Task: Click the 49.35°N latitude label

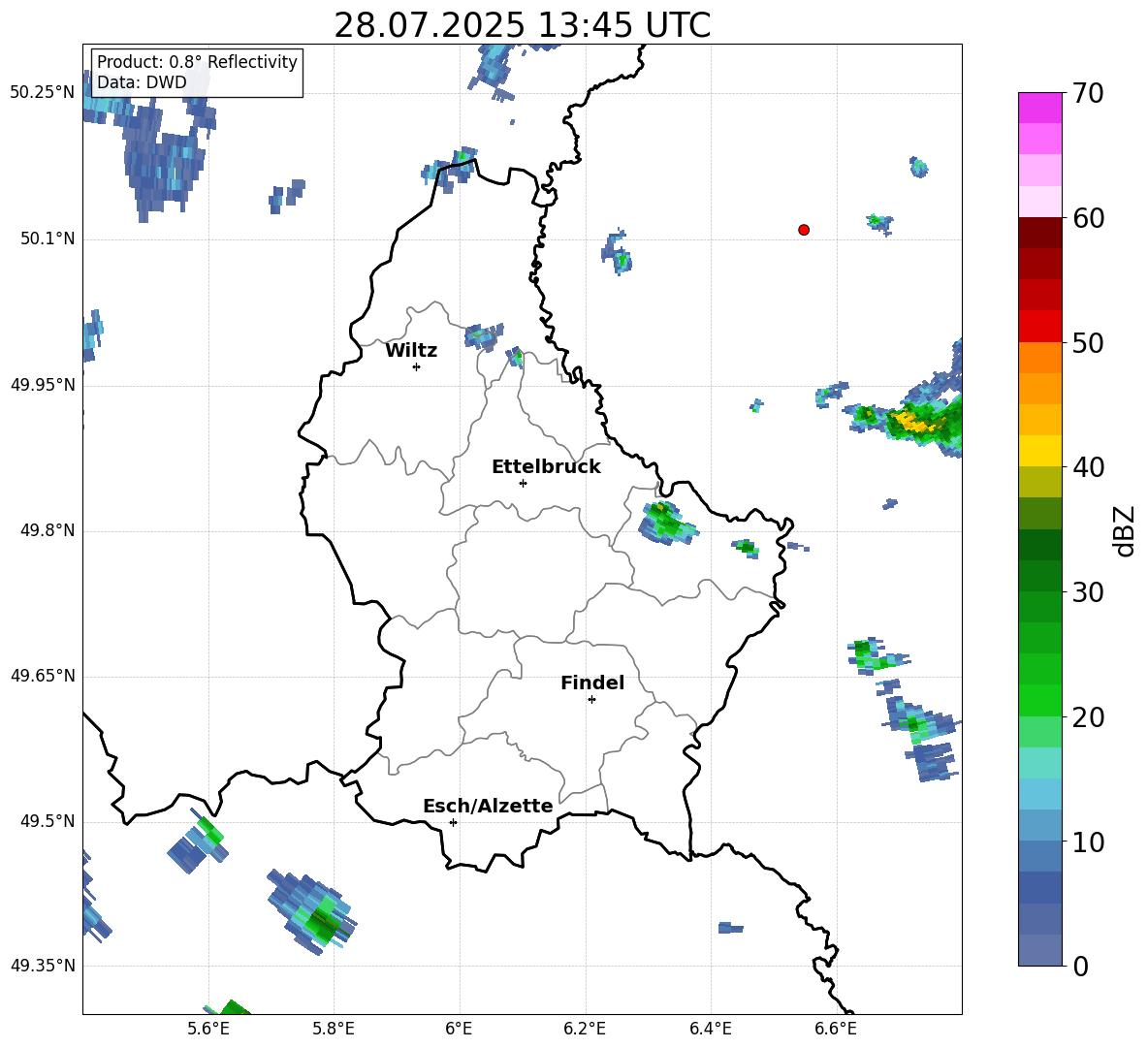Action: coord(42,966)
